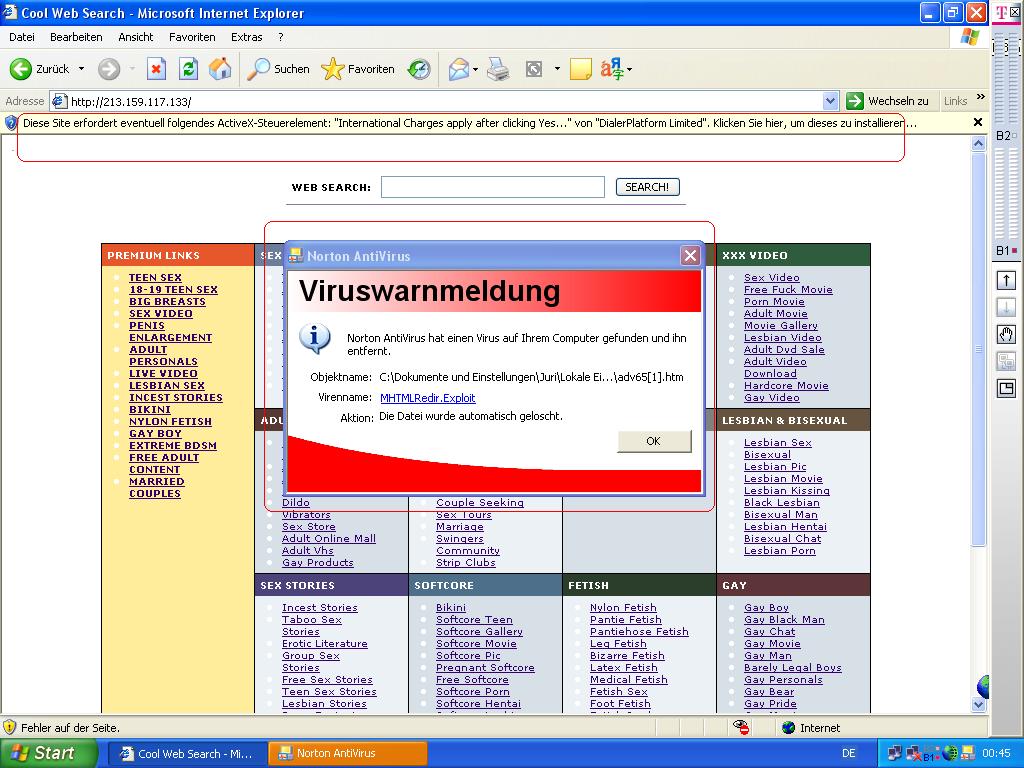Expand the back button history dropdown
This screenshot has height=768, width=1024.
point(82,69)
